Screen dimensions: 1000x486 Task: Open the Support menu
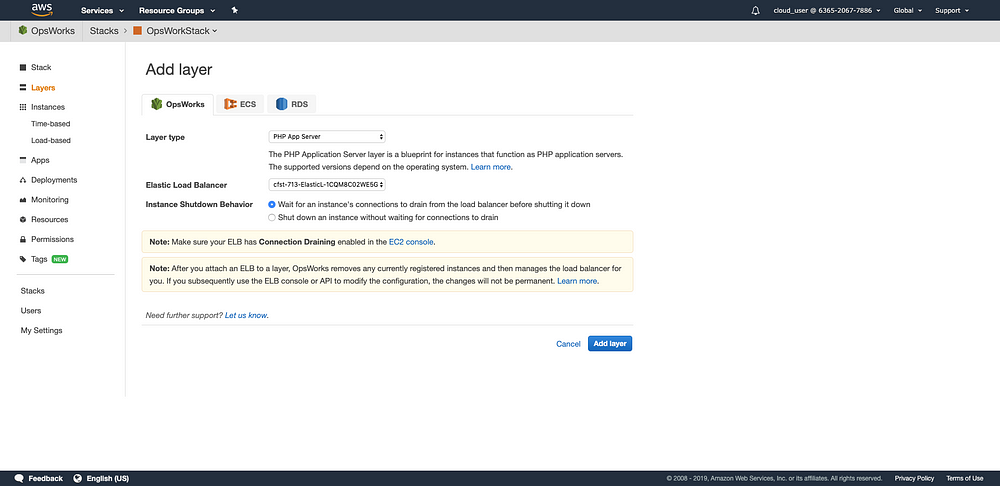pos(952,10)
